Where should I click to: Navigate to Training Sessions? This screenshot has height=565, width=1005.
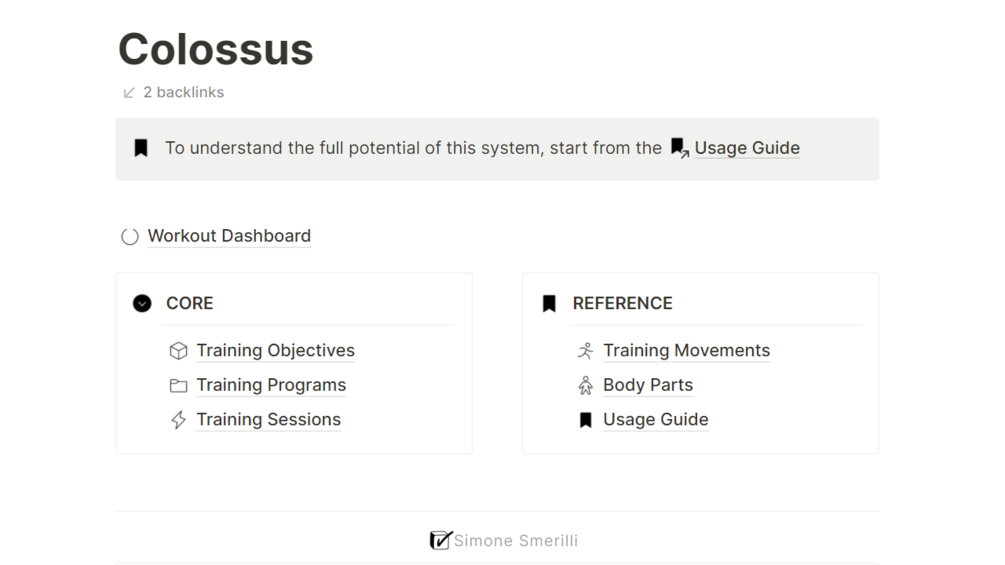(268, 420)
